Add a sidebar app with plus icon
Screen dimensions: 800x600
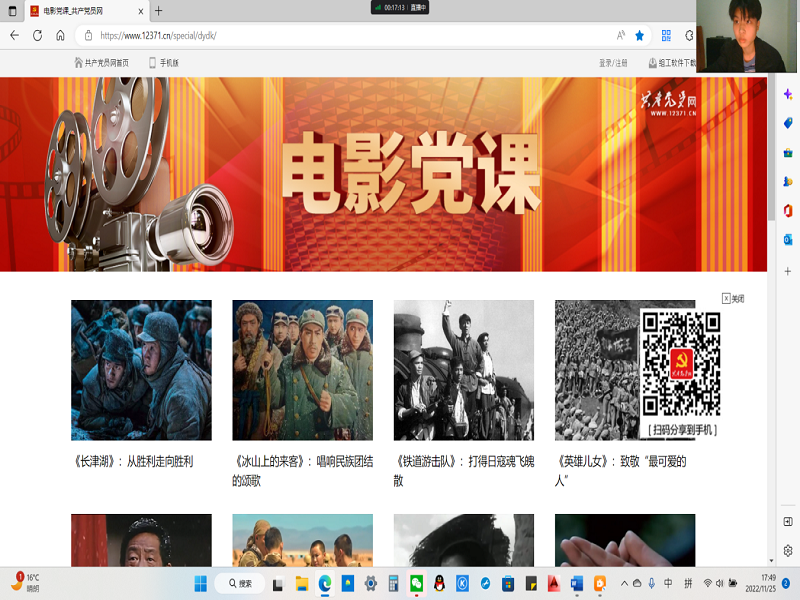(x=788, y=271)
